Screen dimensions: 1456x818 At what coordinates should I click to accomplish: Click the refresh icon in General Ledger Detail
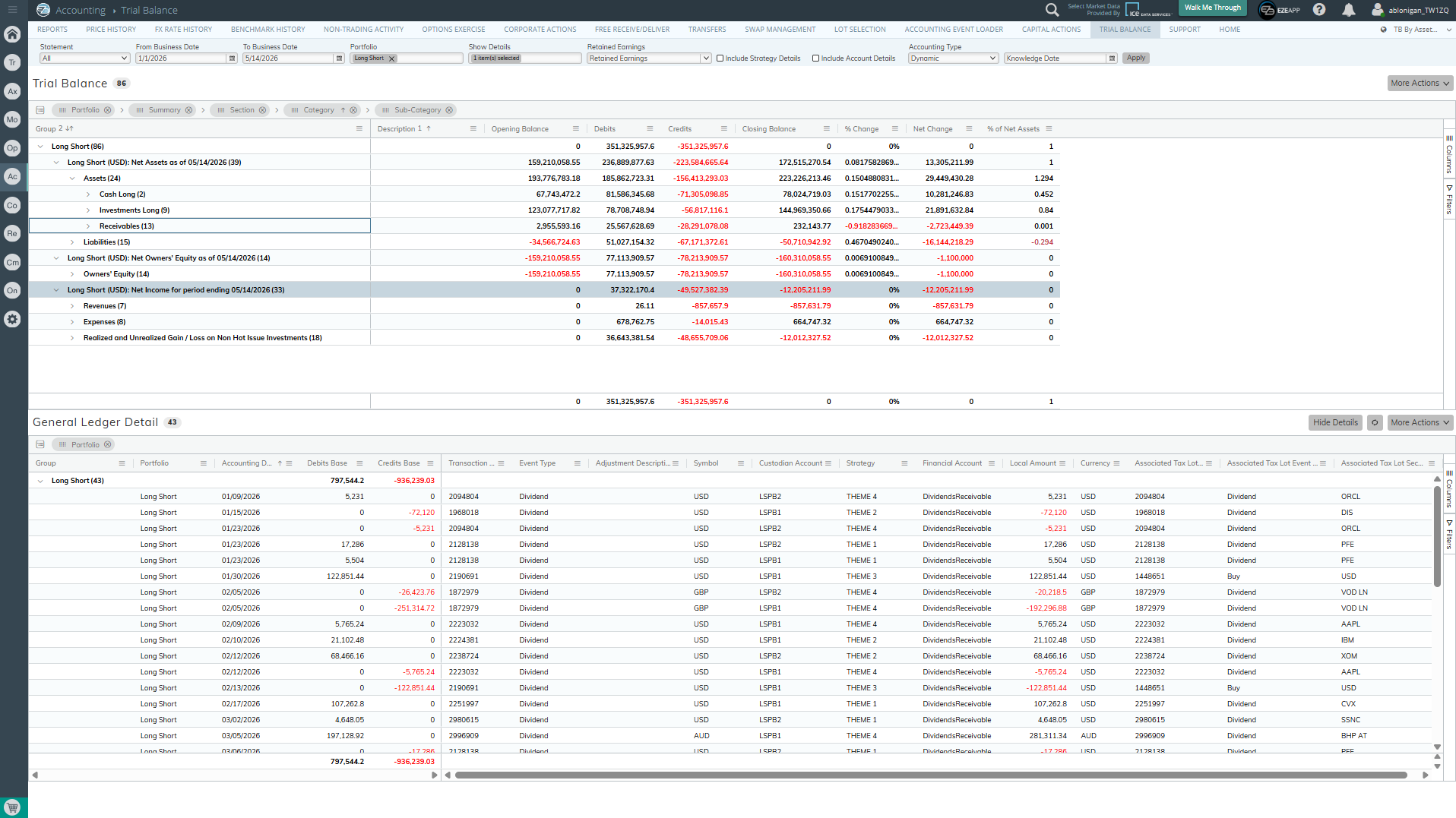[1375, 422]
